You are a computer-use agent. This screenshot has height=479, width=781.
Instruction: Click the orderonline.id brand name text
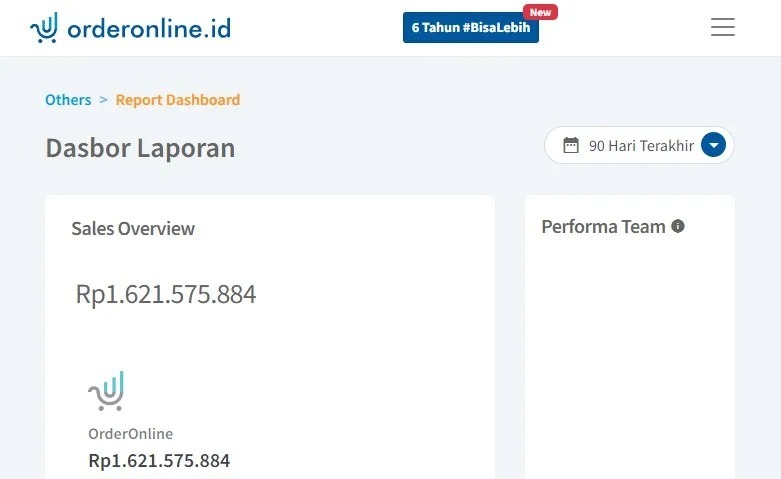coord(149,28)
